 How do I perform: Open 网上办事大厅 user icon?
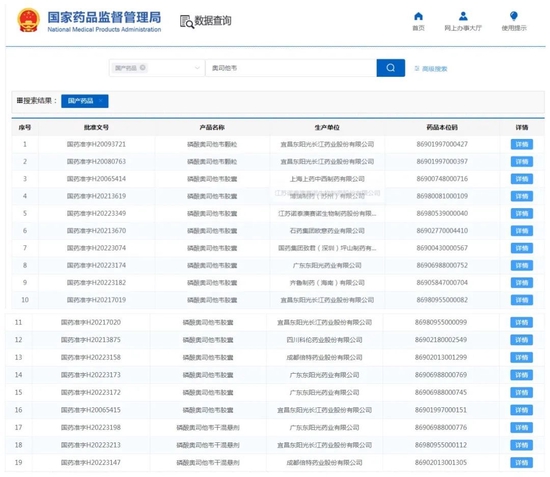[x=463, y=16]
